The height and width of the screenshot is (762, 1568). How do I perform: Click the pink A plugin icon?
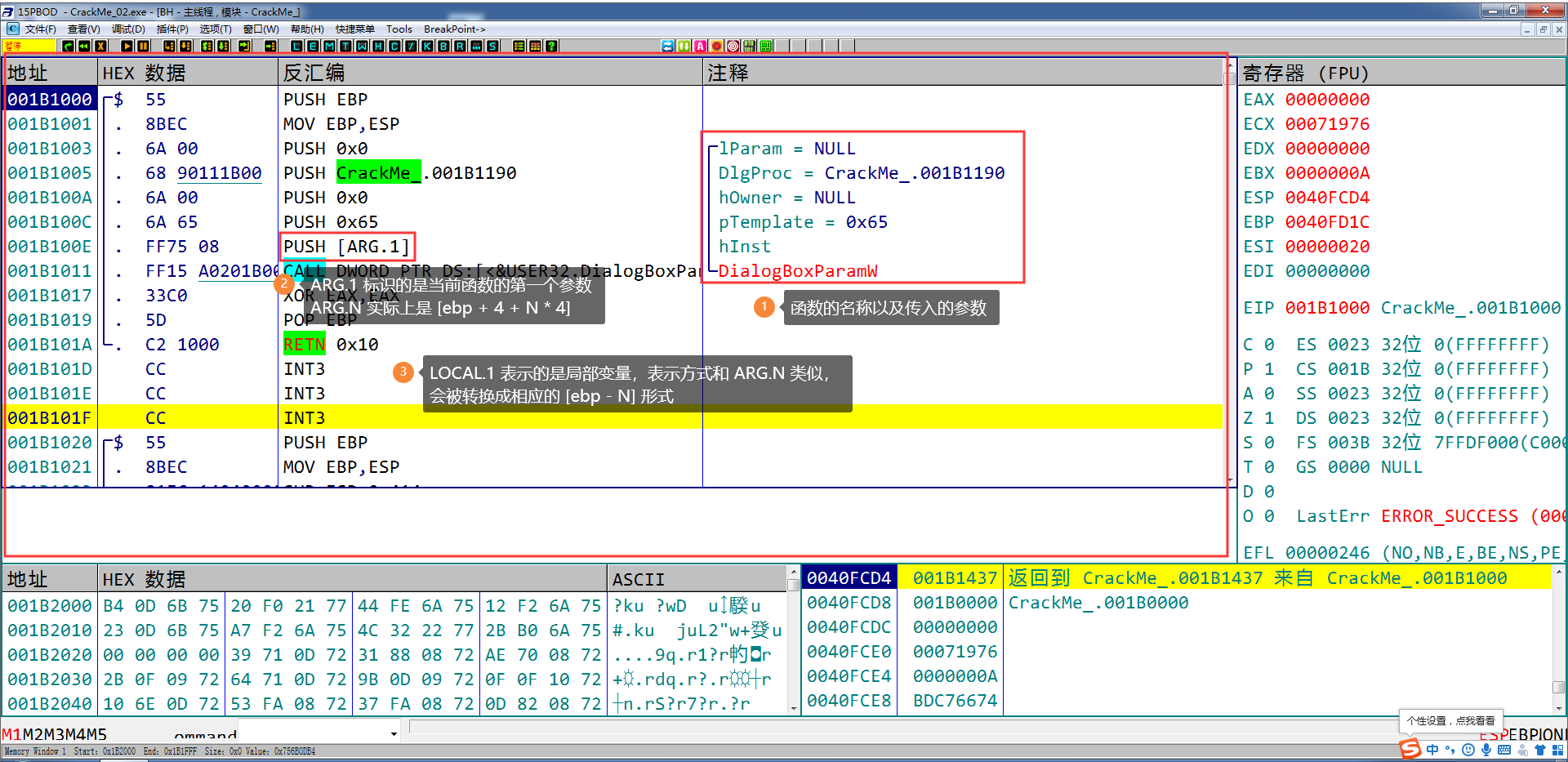pyautogui.click(x=701, y=46)
